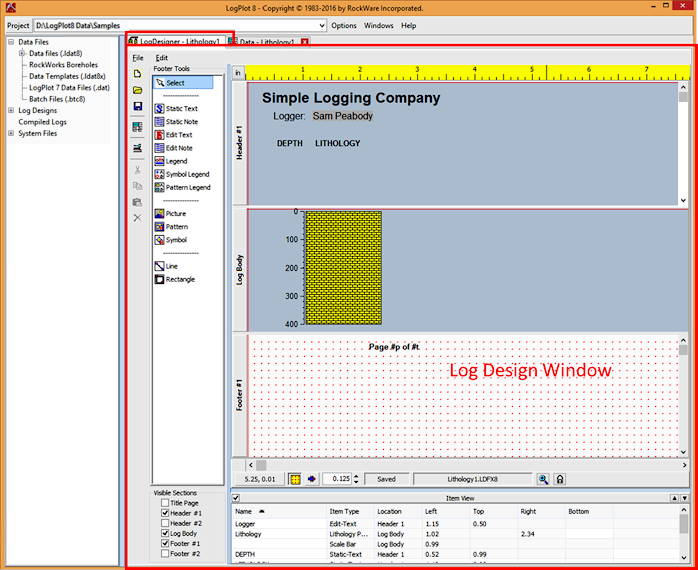The image size is (698, 570).
Task: Expand the Log Designs tree node
Action: pyautogui.click(x=11, y=110)
